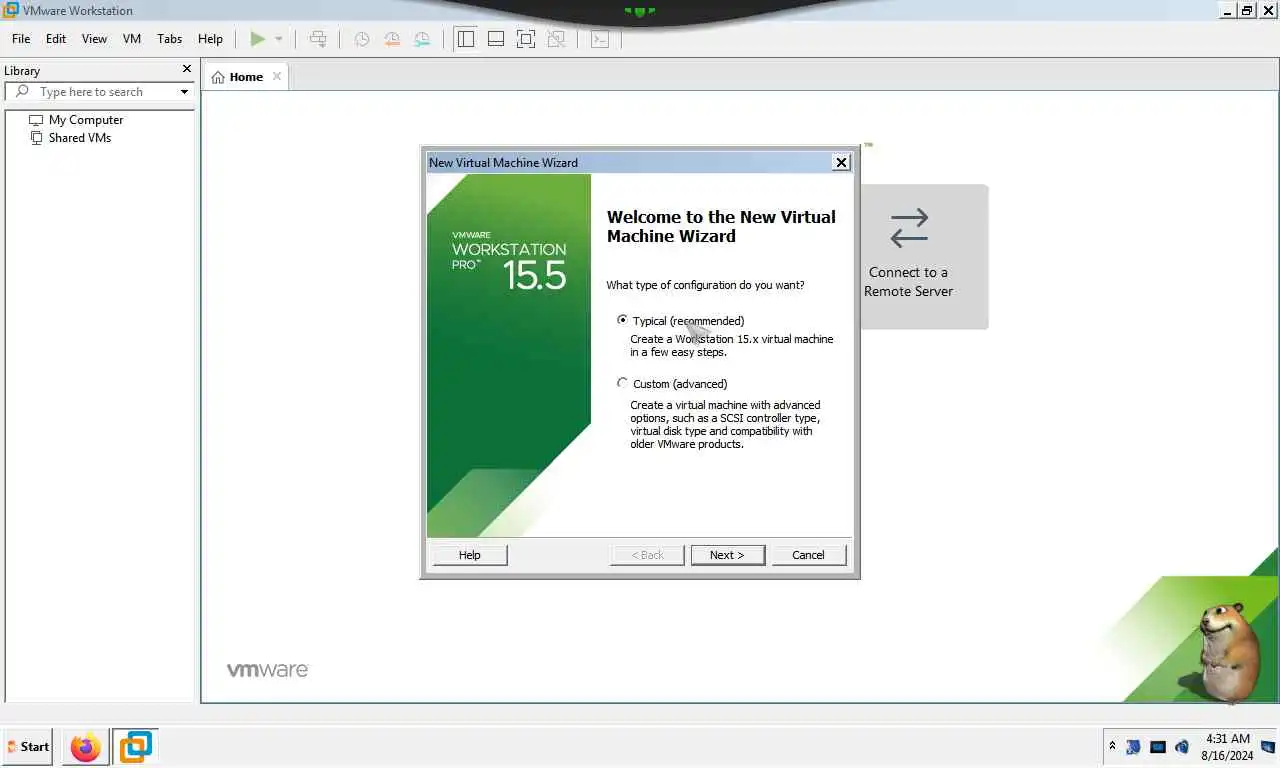
Task: Click the My Computer monitor icon
Action: coord(36,120)
